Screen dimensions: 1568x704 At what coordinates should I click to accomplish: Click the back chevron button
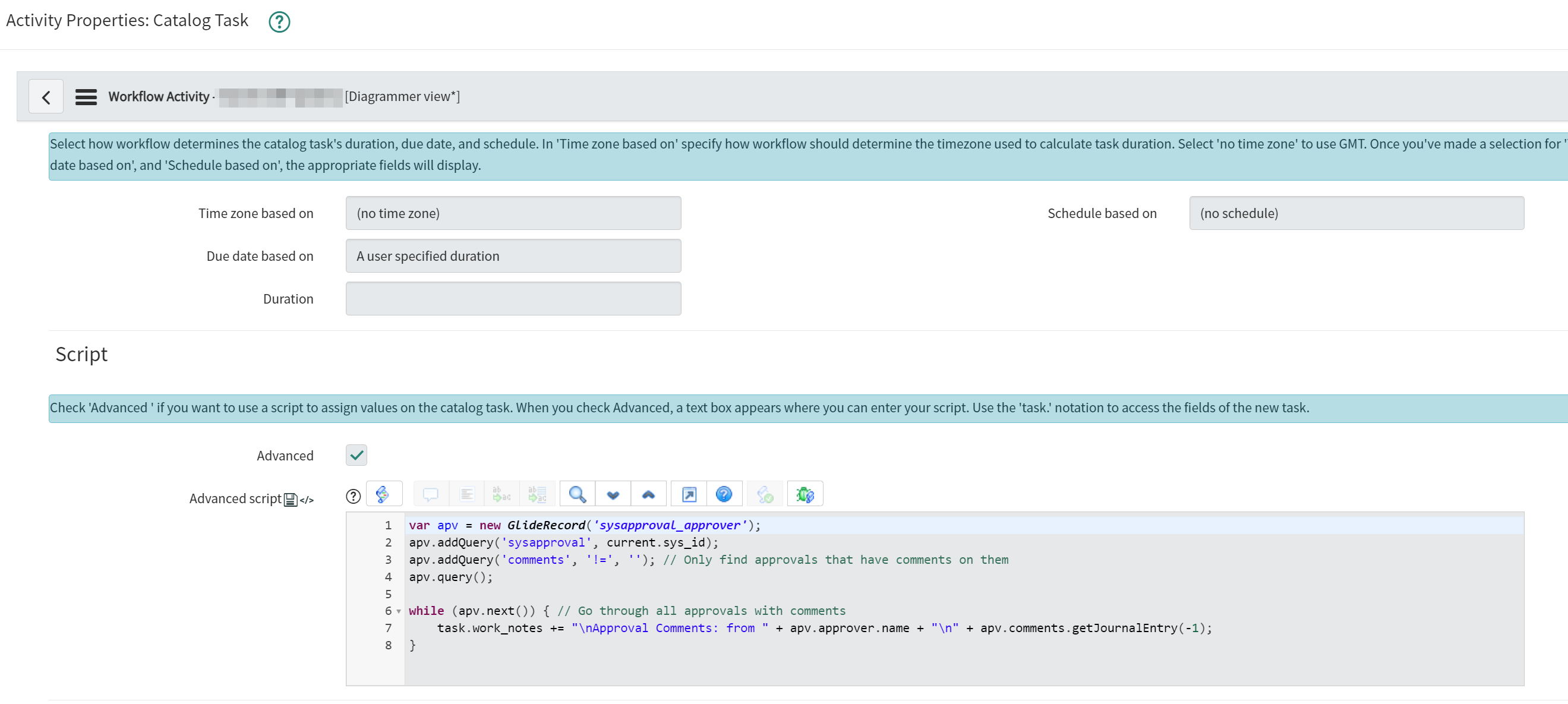click(46, 96)
